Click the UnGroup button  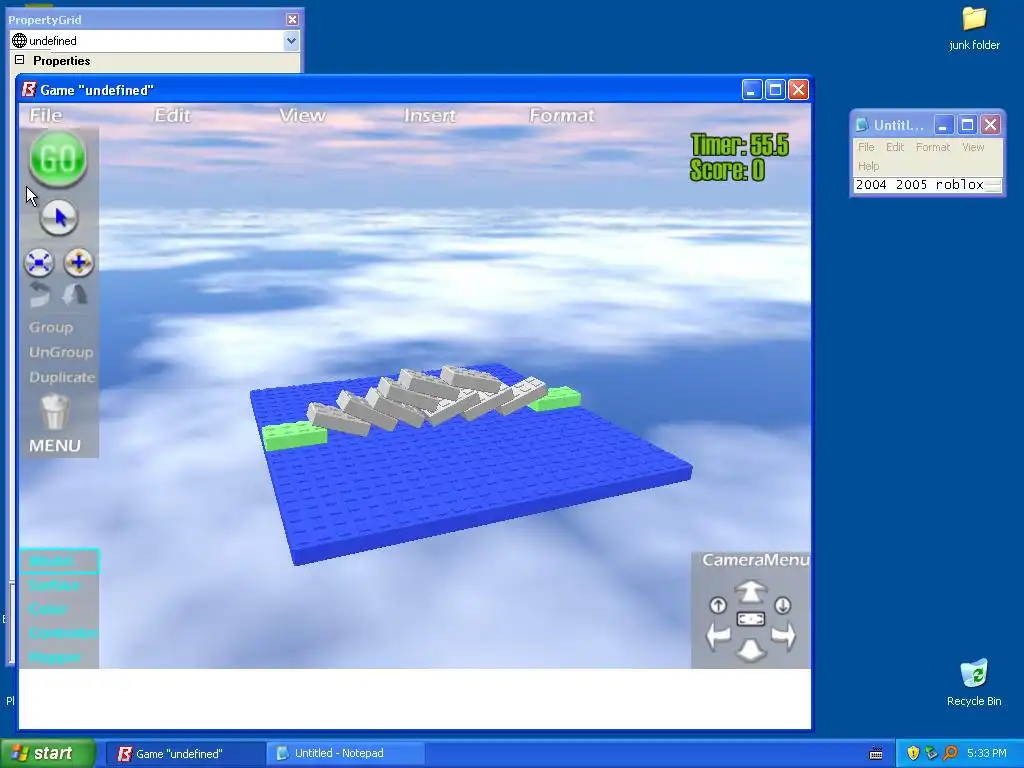point(61,353)
